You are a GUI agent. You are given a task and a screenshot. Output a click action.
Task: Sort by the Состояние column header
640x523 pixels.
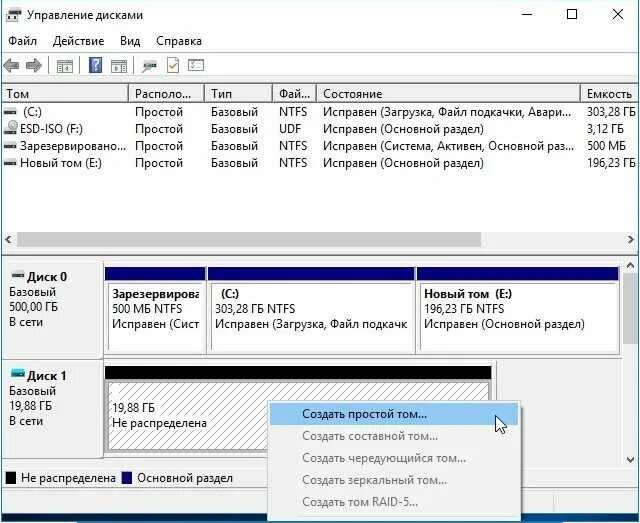449,94
